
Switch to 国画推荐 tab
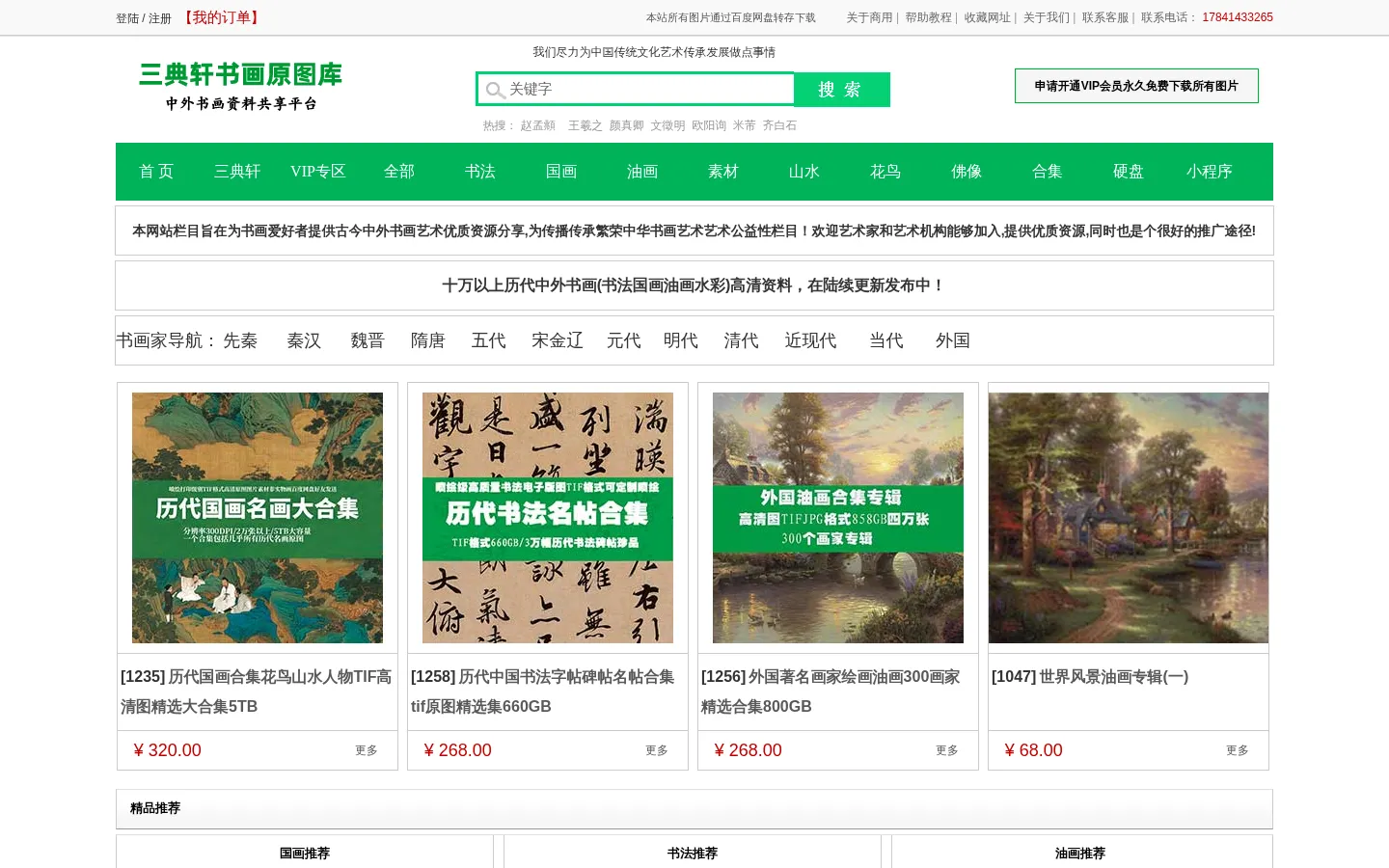coord(305,853)
